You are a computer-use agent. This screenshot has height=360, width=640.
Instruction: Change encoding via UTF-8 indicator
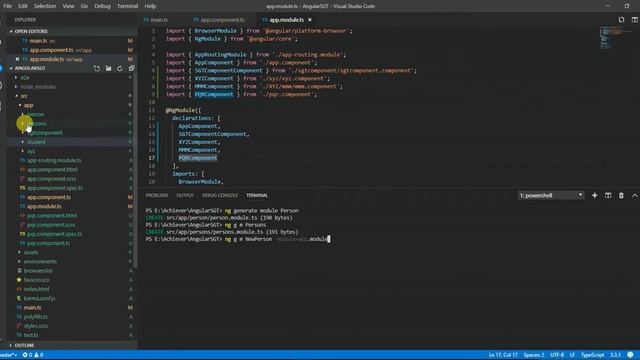pyautogui.click(x=557, y=355)
